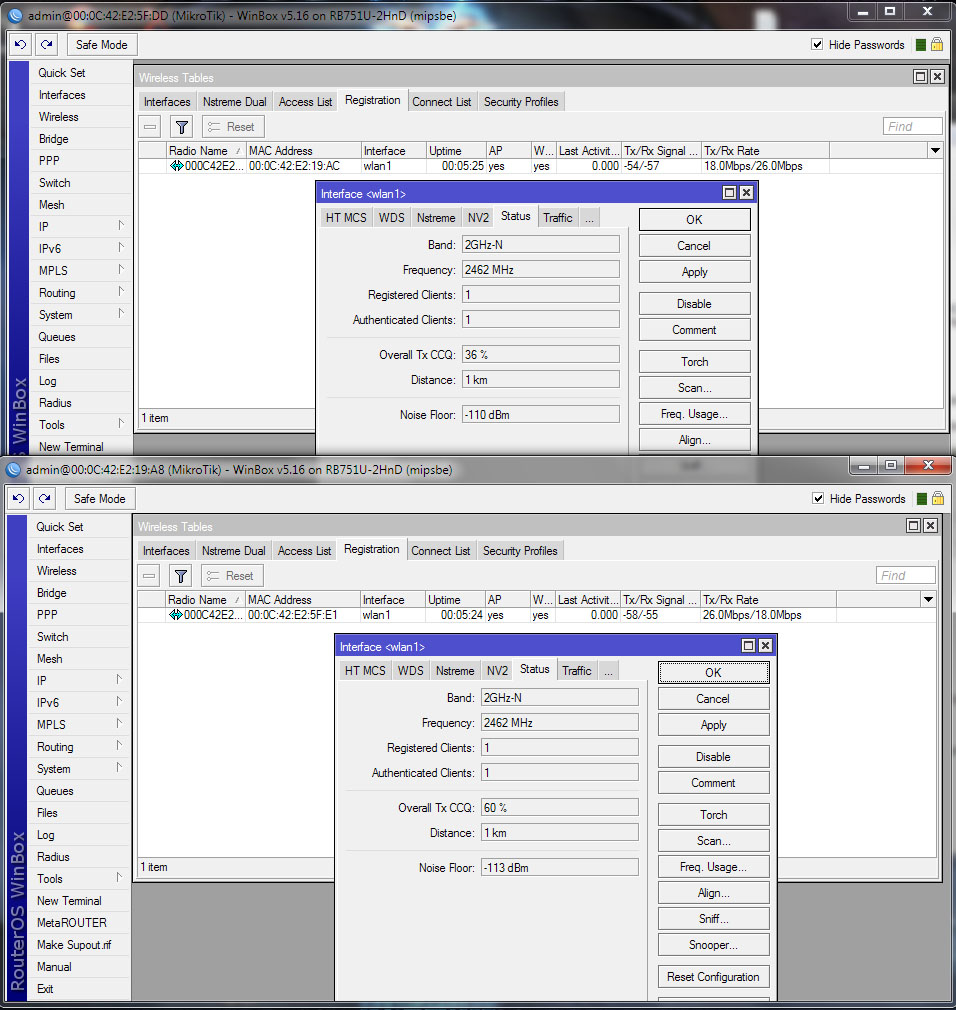Open column dropdown arrow in the top registration table
This screenshot has height=1010, width=956.
[935, 150]
